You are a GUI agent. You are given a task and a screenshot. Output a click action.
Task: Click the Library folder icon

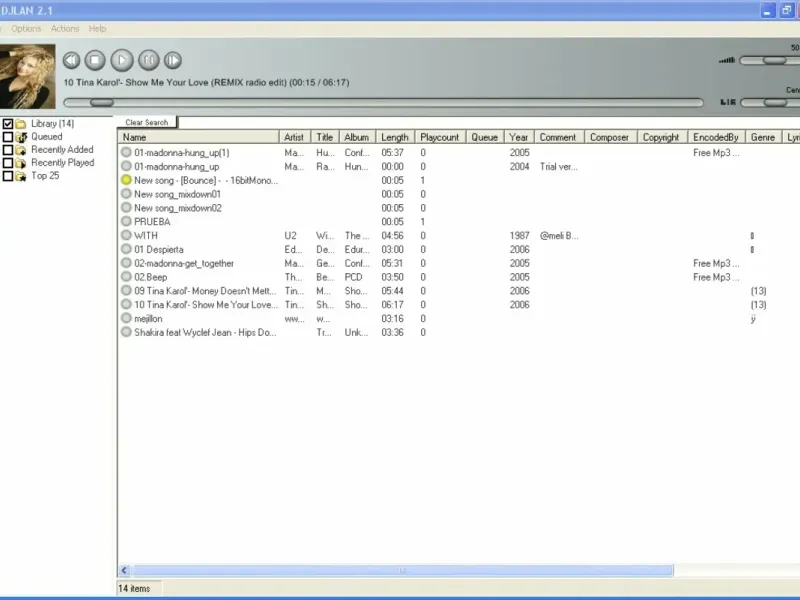click(x=21, y=123)
